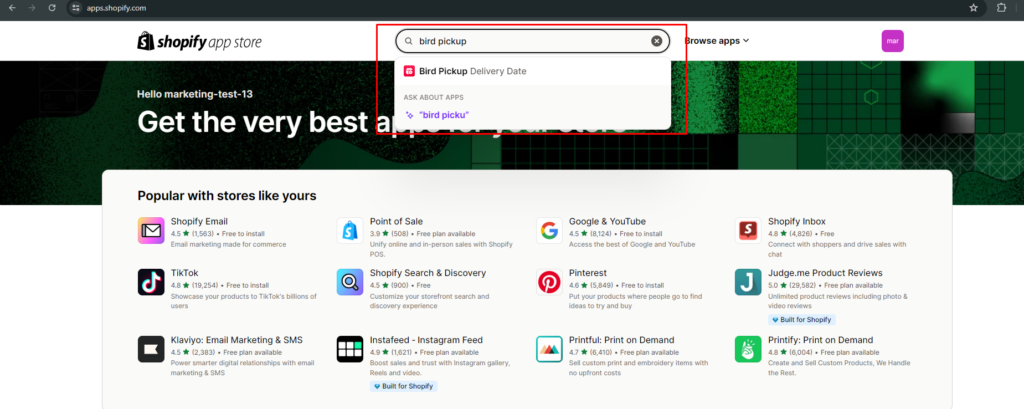Reload the page with browser refresh icon
Image resolution: width=1024 pixels, height=409 pixels.
[52, 8]
